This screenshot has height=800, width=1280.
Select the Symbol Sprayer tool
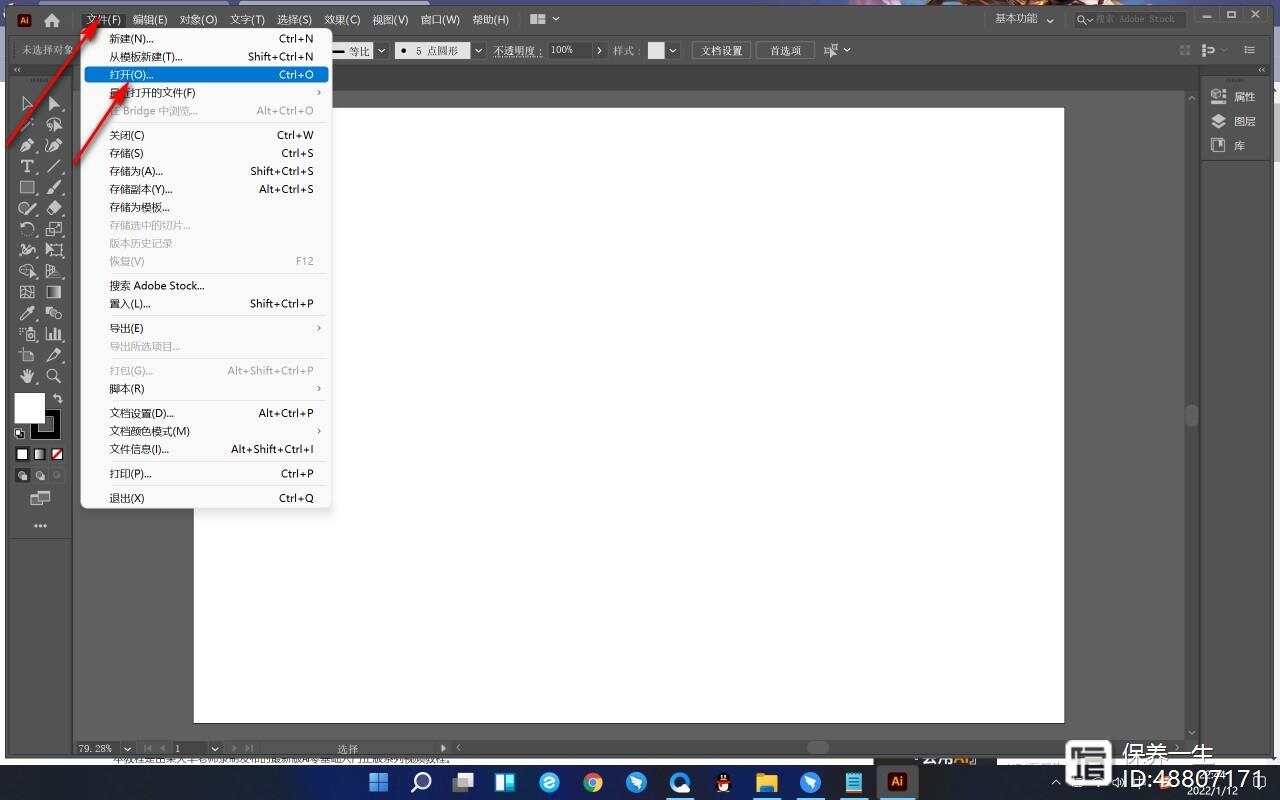[27, 334]
